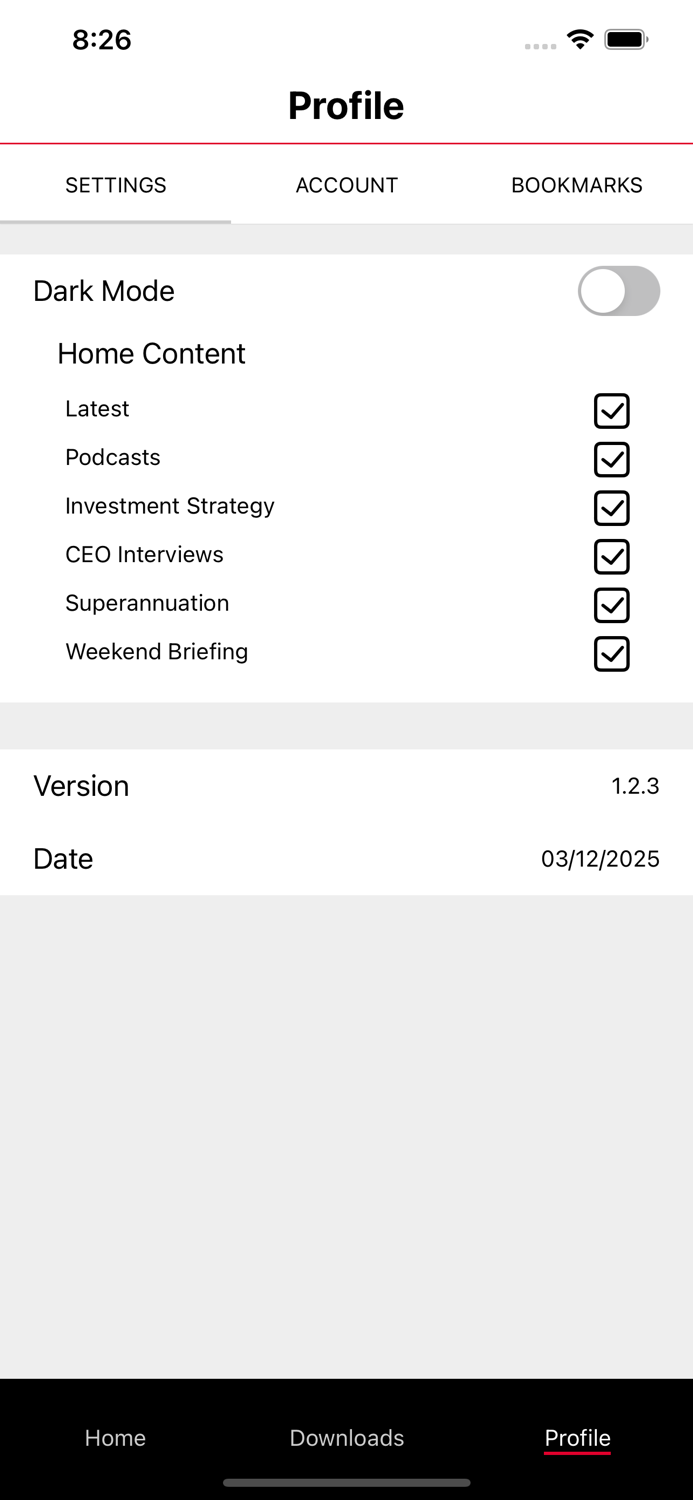Toggle the Dark Mode switch on
Screen dimensions: 693x1500
coord(618,290)
